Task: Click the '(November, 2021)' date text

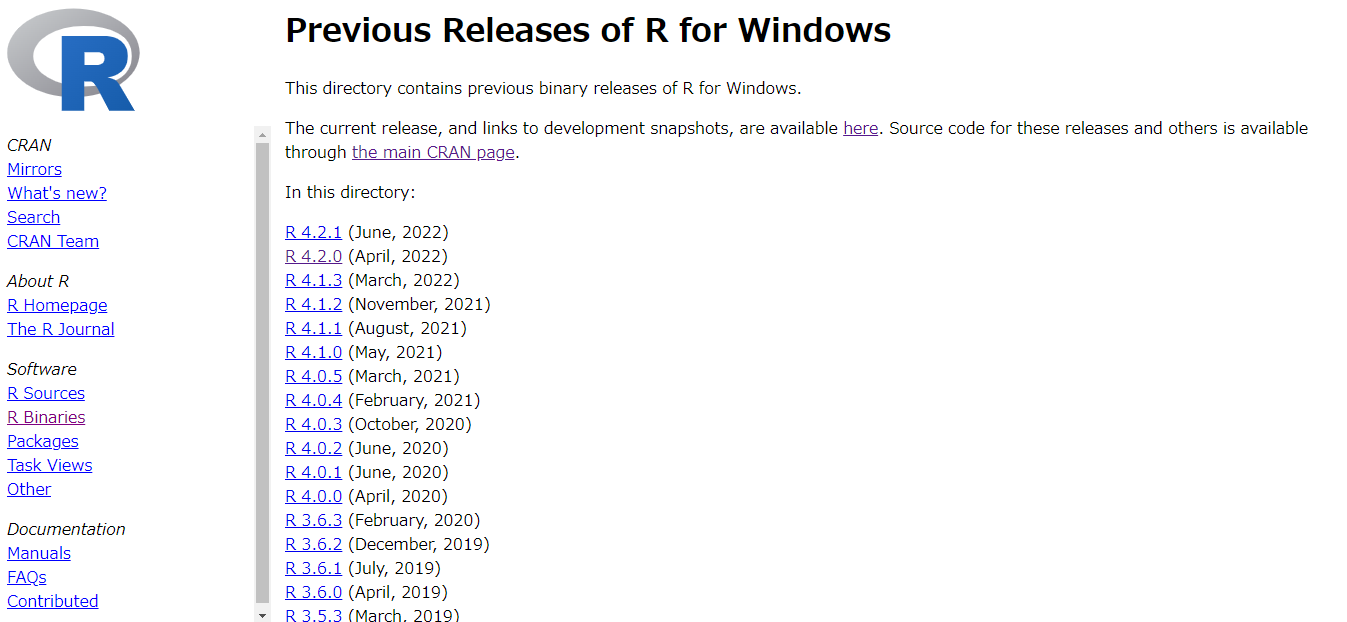Action: [419, 304]
